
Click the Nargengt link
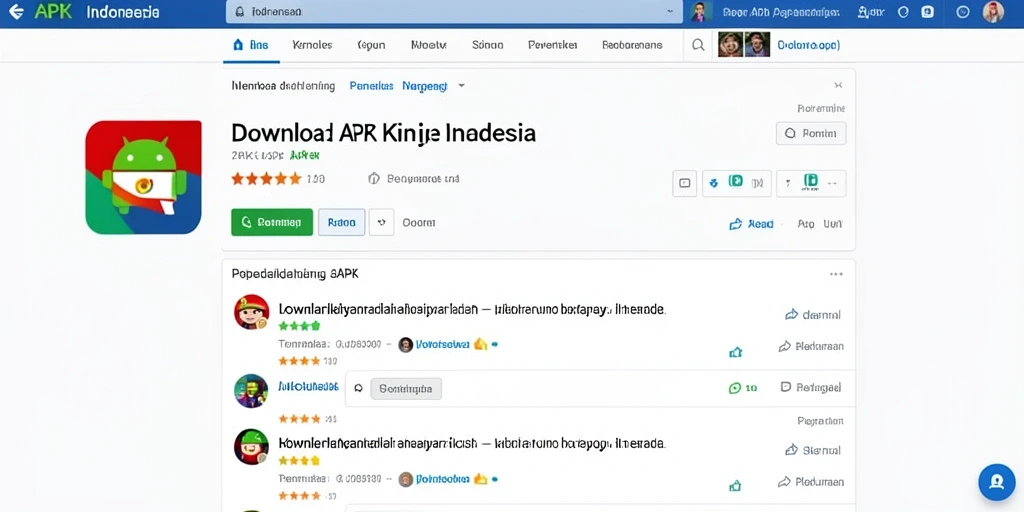[x=424, y=86]
